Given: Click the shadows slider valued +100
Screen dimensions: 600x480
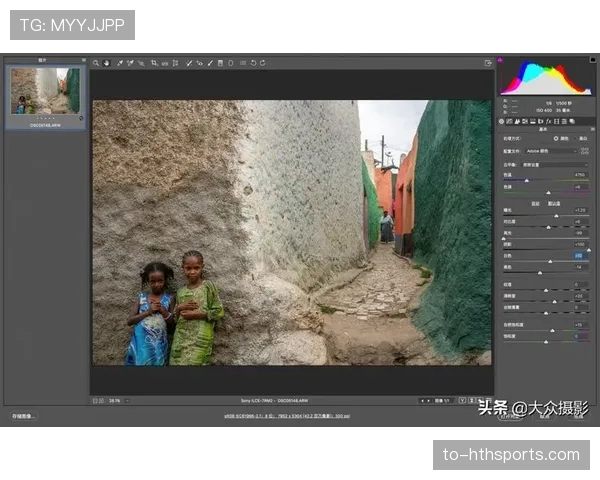Looking at the screenshot, I should (546, 250).
